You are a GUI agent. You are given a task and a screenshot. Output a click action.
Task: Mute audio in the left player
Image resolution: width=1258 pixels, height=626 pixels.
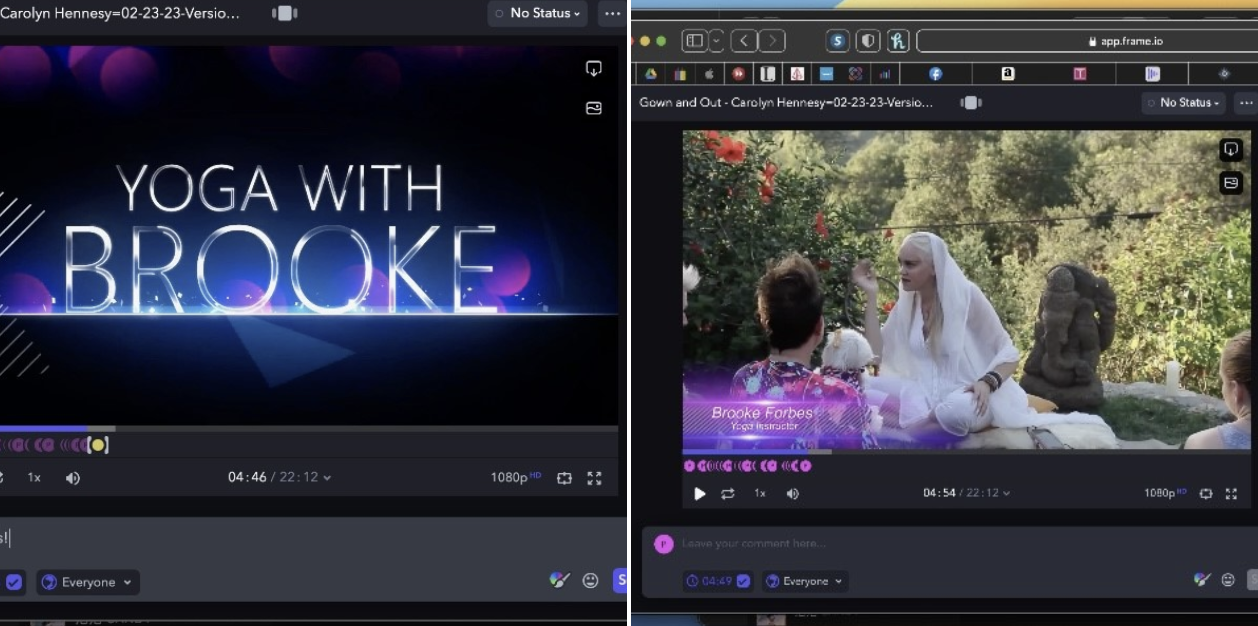pyautogui.click(x=73, y=478)
